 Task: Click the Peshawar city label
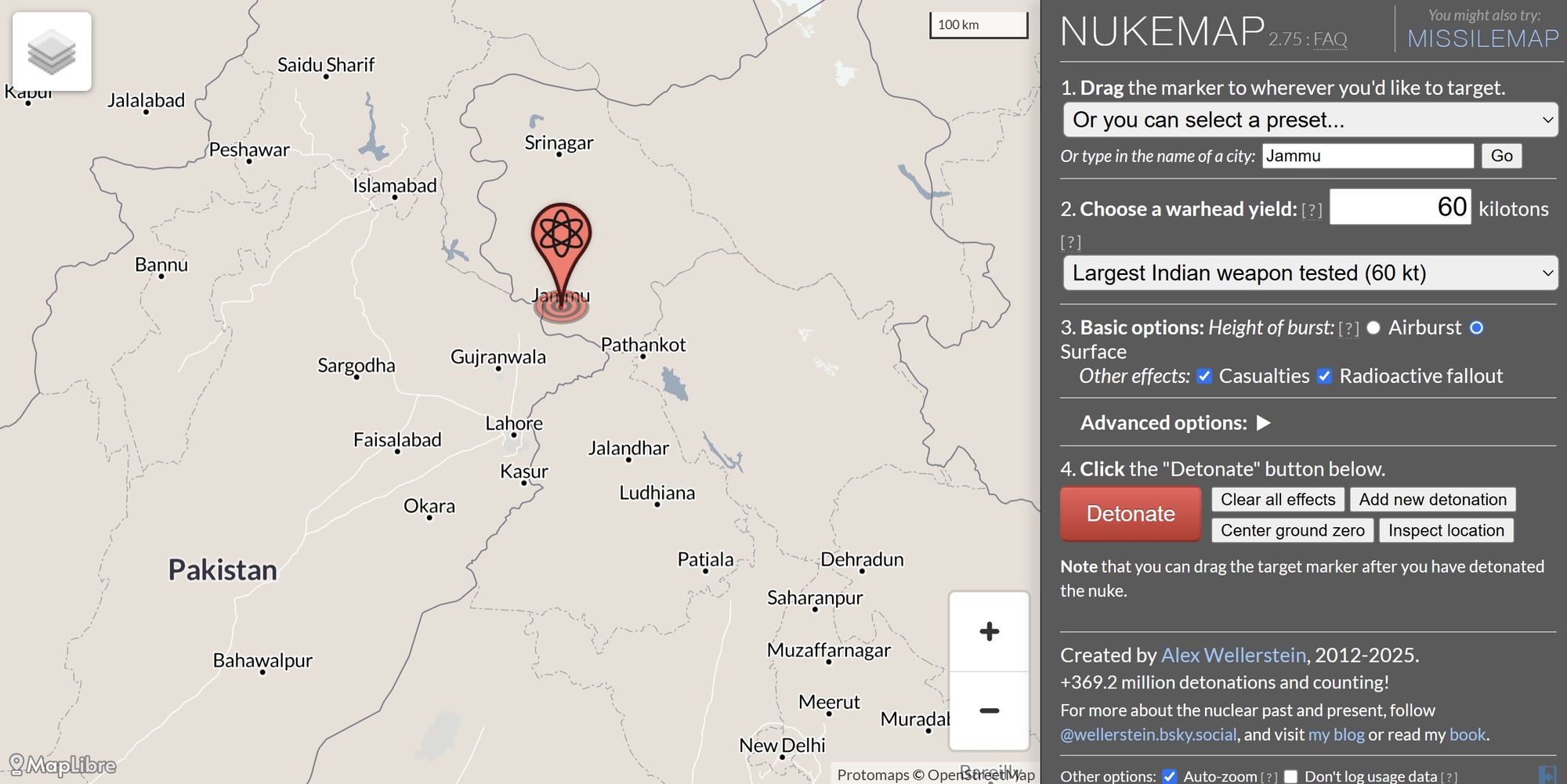coord(249,150)
